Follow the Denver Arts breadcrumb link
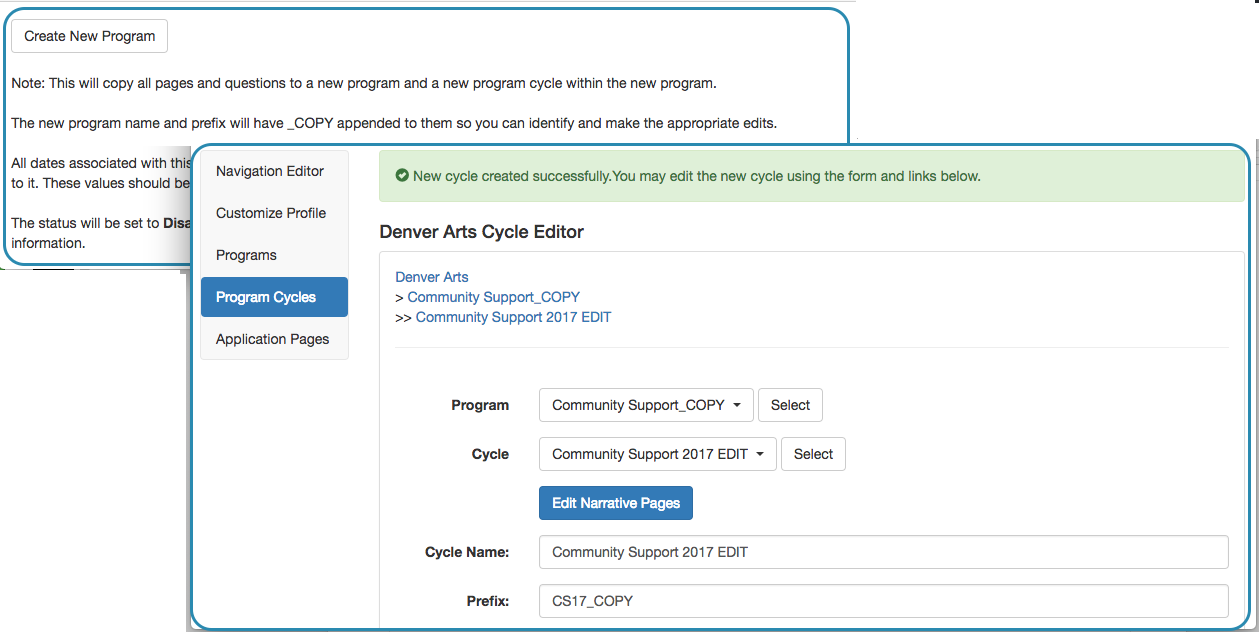Screen dimensions: 1259x632 tap(432, 277)
